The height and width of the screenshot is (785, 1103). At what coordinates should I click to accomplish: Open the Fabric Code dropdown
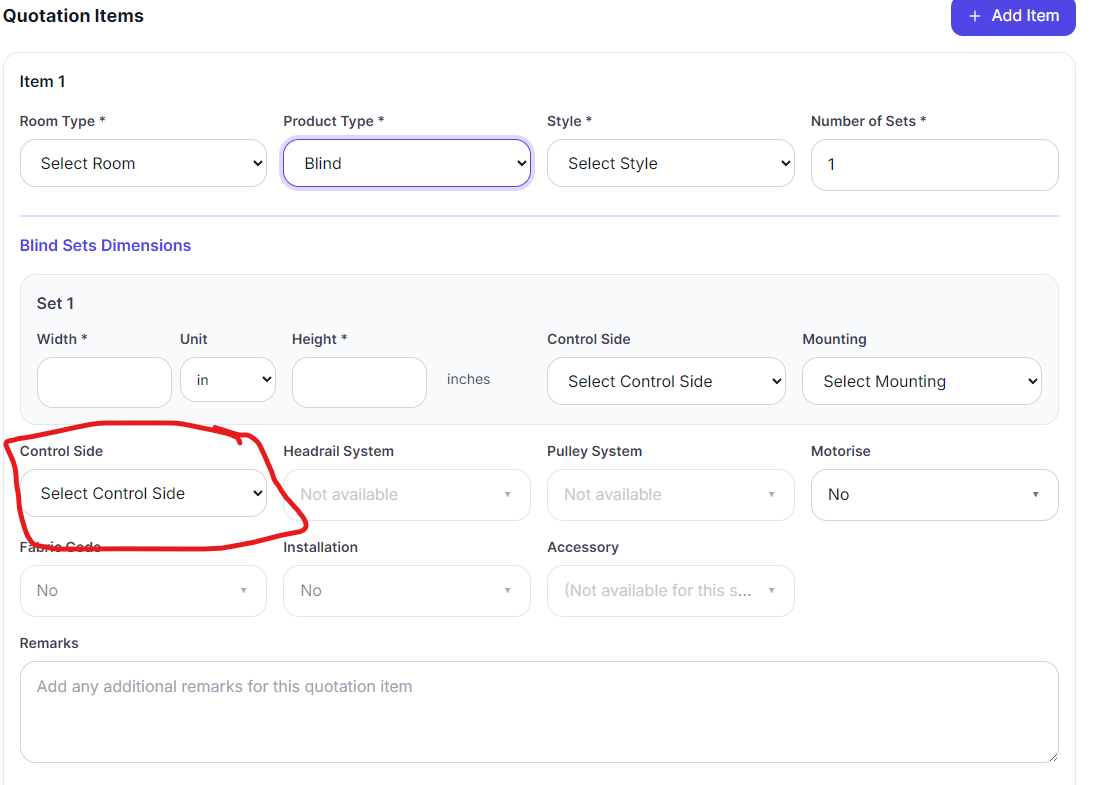point(143,591)
